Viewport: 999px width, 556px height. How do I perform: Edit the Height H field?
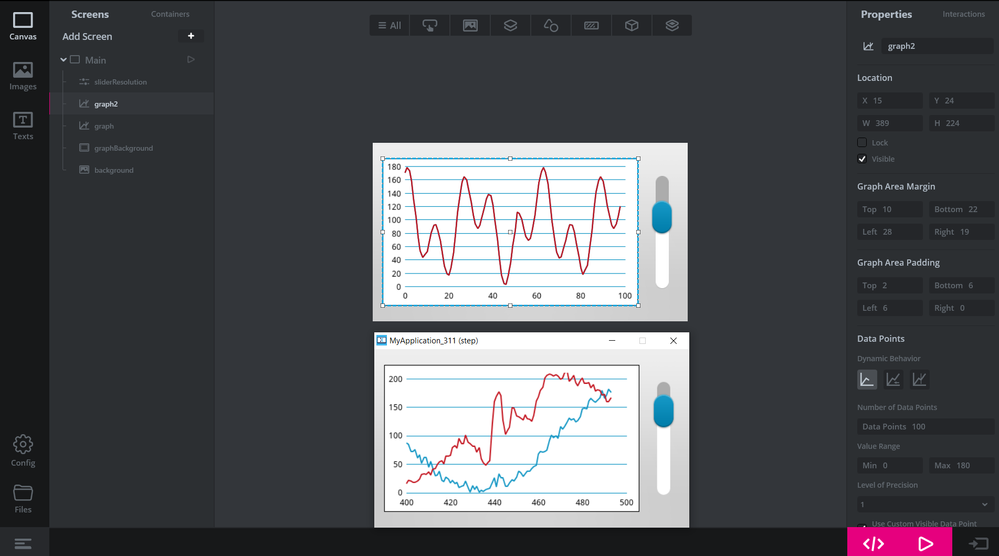click(x=961, y=123)
